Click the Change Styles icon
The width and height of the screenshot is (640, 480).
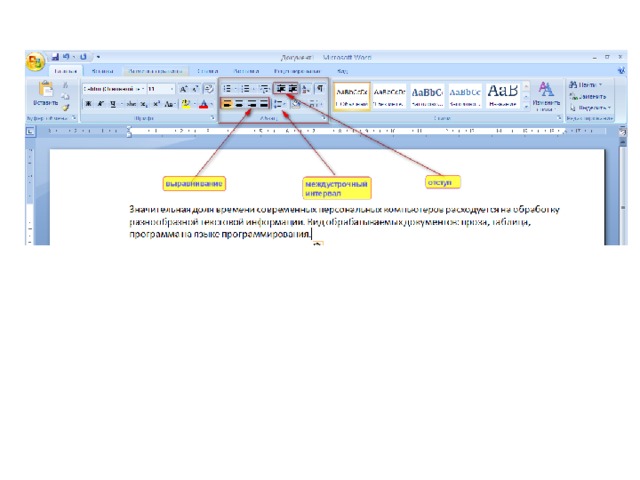tap(546, 93)
